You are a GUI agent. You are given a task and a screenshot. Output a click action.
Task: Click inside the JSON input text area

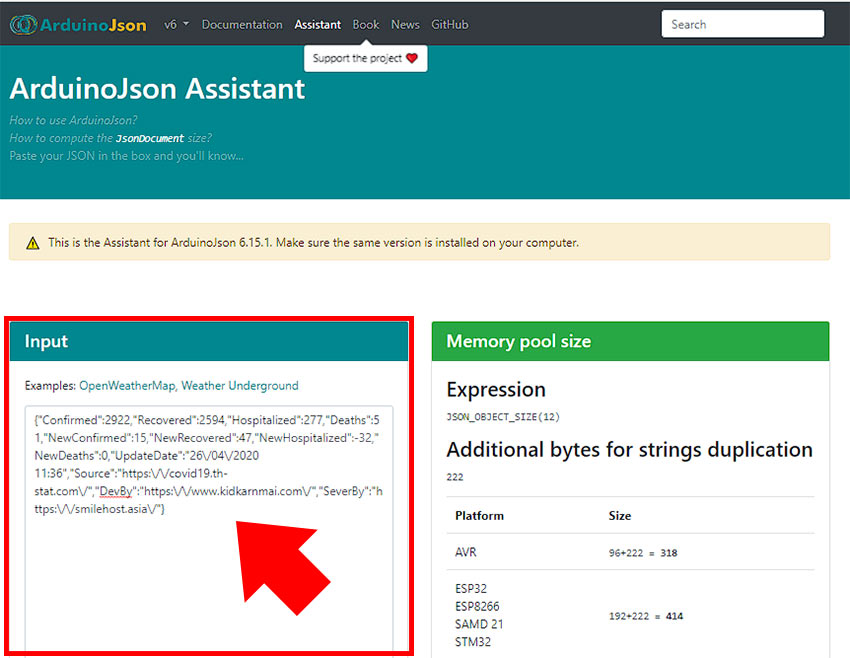click(209, 580)
